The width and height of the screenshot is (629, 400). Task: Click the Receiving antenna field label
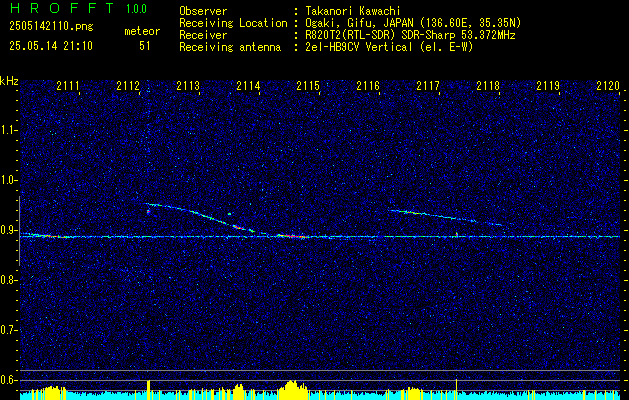[x=230, y=47]
